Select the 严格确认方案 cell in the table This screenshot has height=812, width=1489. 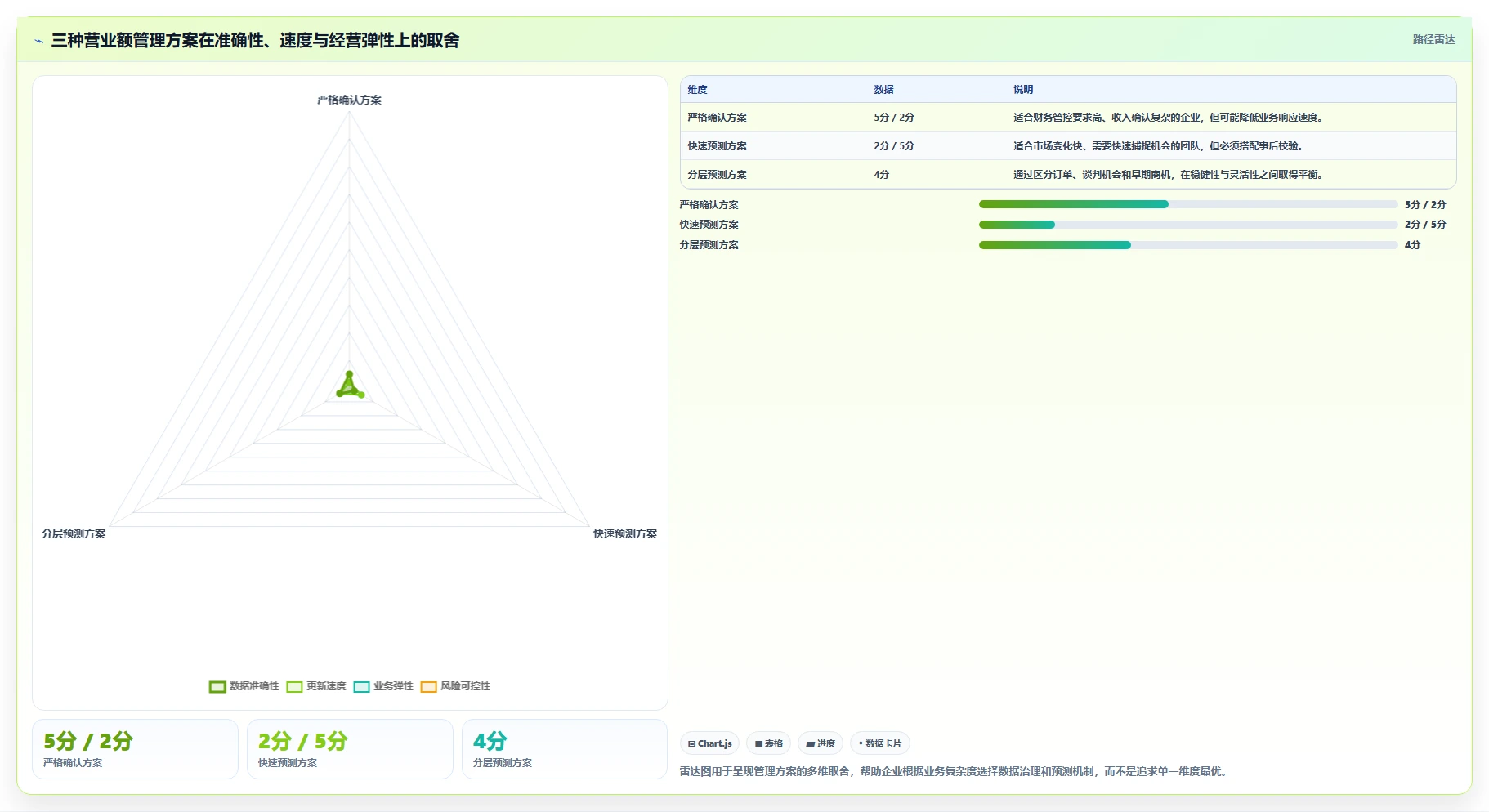pyautogui.click(x=717, y=118)
